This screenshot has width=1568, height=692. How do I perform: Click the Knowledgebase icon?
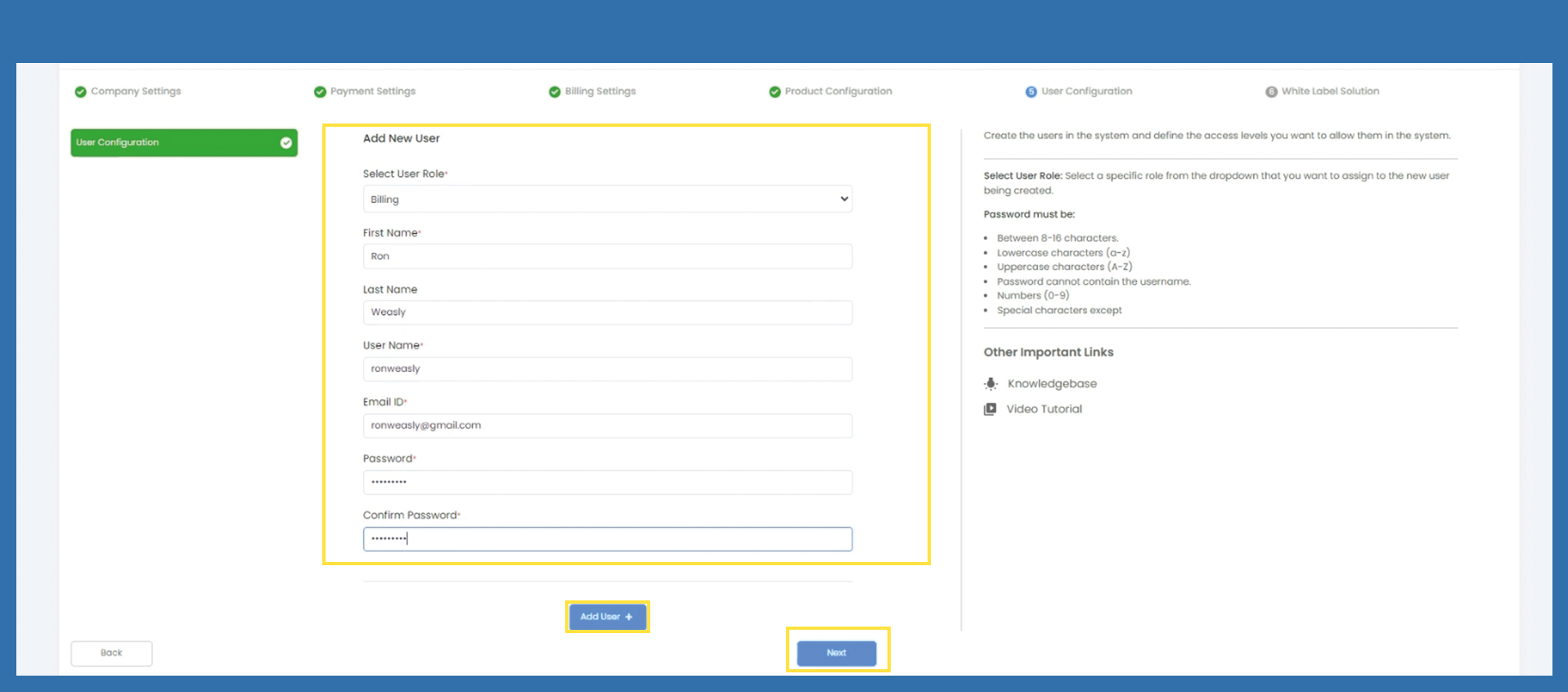click(x=991, y=384)
